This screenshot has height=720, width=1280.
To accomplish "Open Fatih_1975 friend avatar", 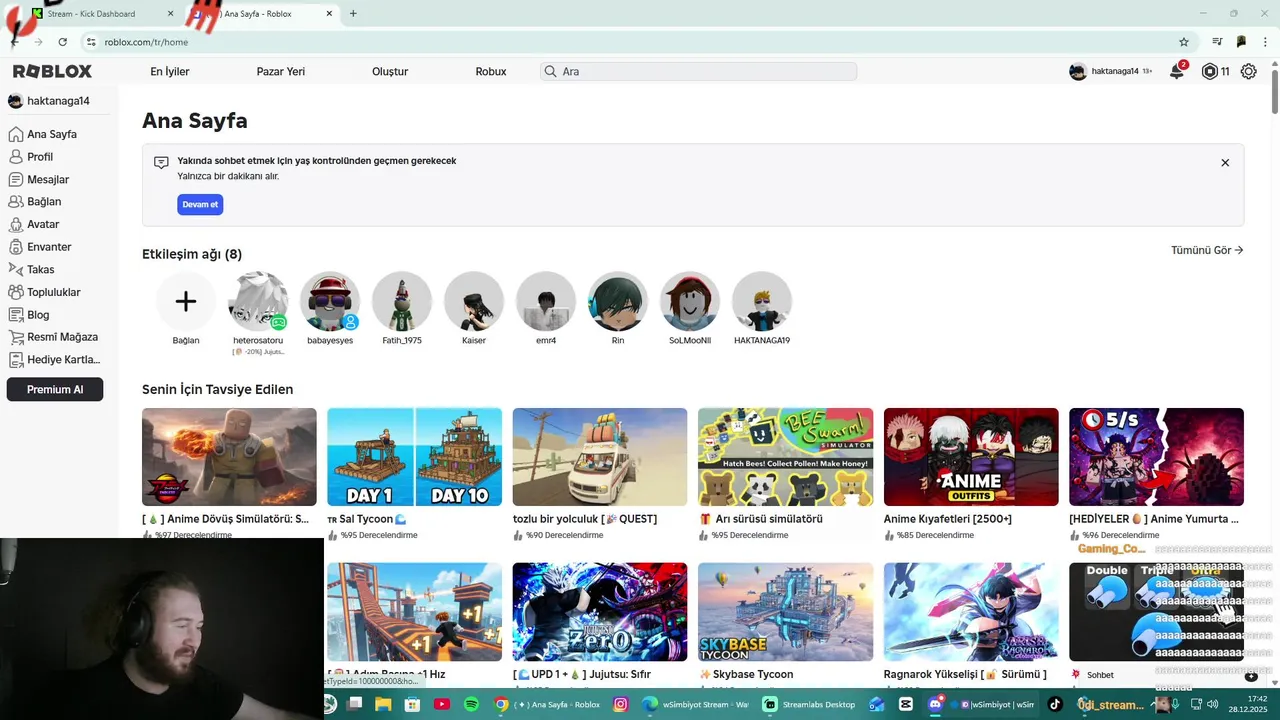I will coord(402,301).
